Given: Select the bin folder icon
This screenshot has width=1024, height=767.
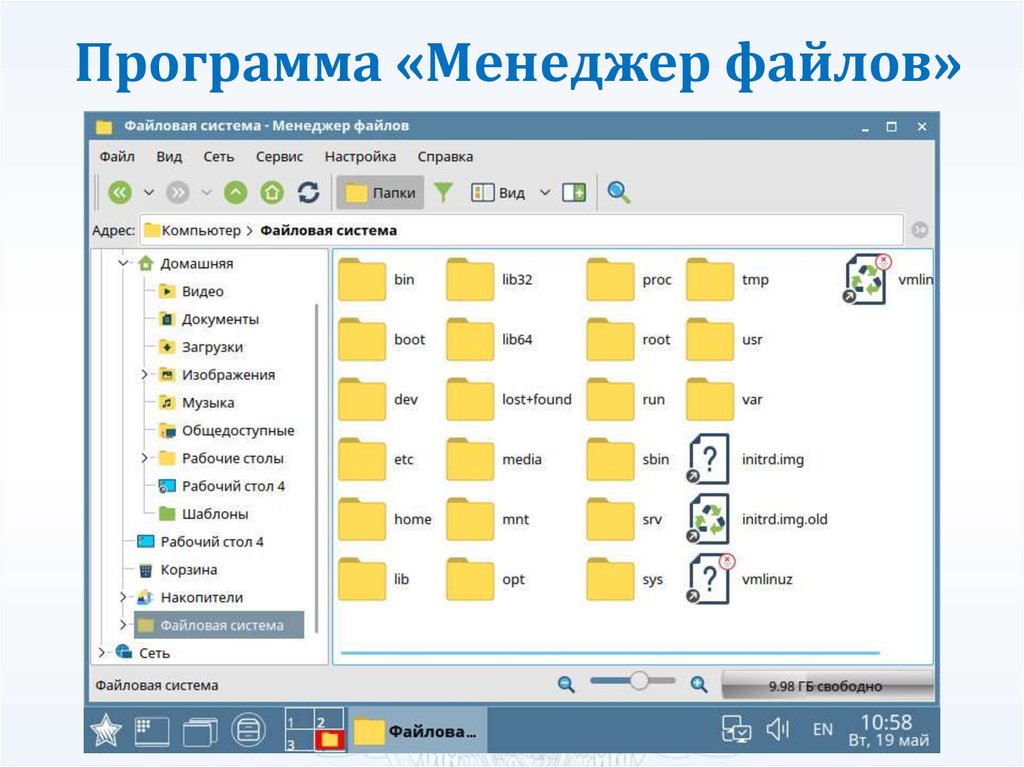Looking at the screenshot, I should point(362,280).
